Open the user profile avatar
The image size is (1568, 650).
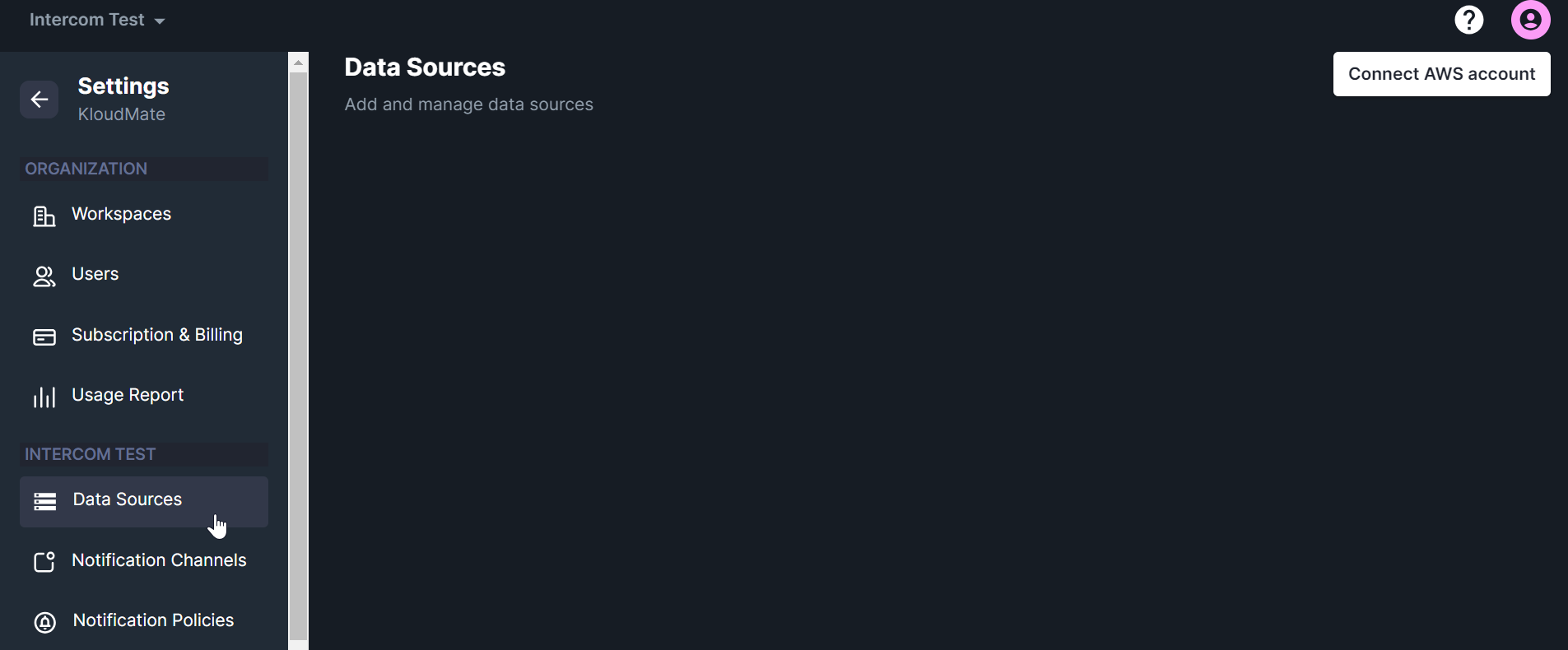pyautogui.click(x=1530, y=20)
